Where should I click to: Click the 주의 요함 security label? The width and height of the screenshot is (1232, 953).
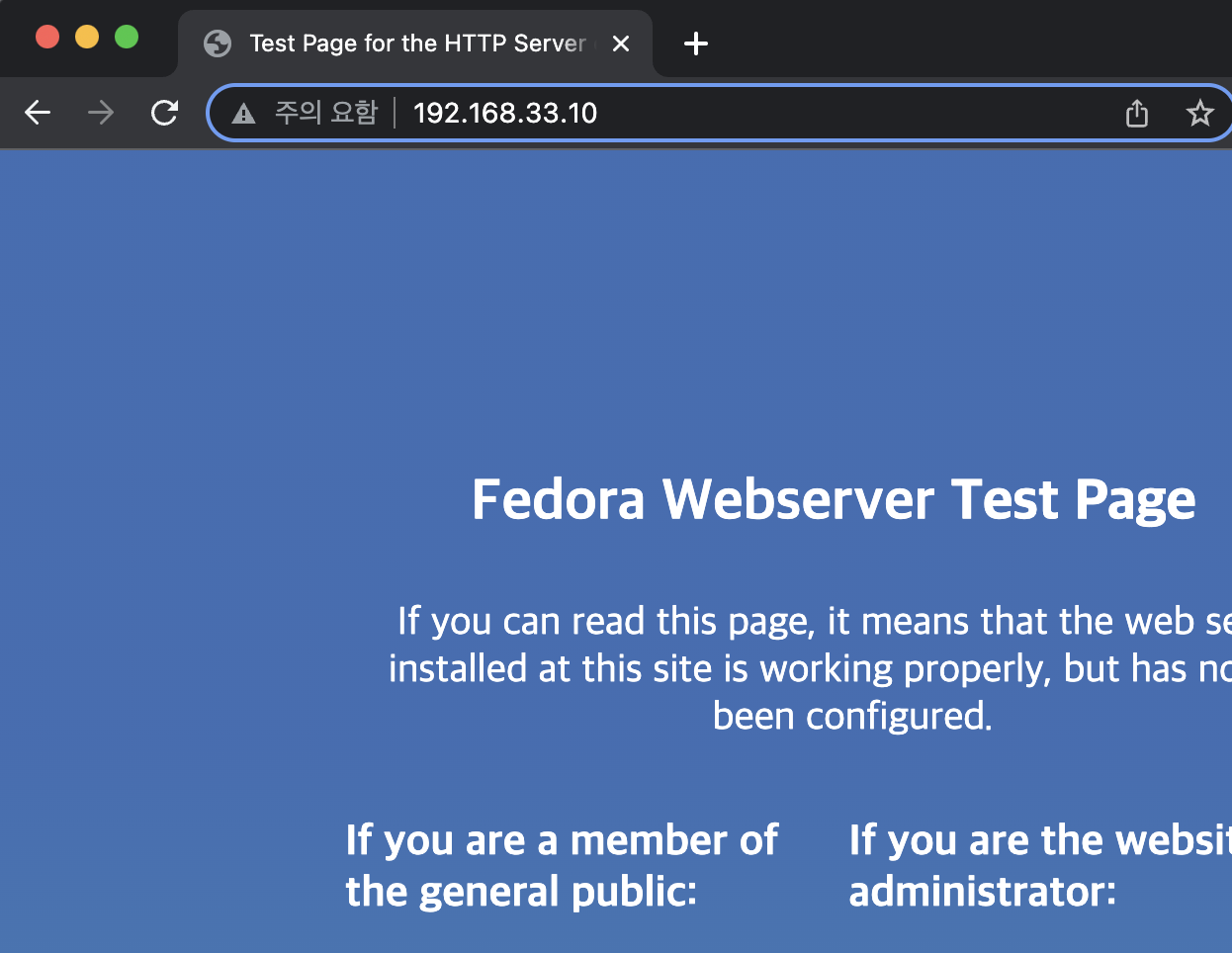tap(325, 113)
